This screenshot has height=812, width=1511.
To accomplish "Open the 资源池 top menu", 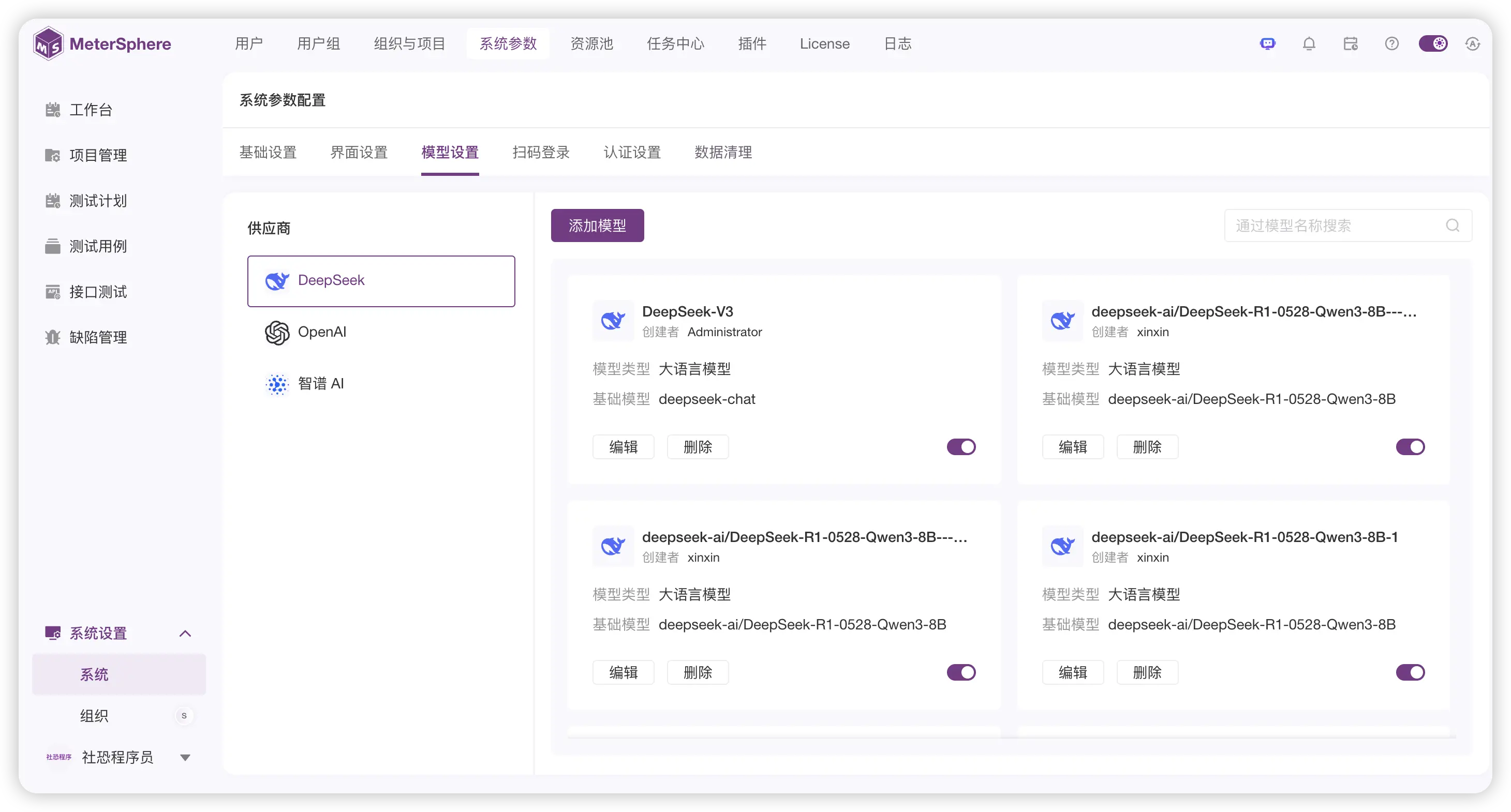I will click(x=592, y=43).
